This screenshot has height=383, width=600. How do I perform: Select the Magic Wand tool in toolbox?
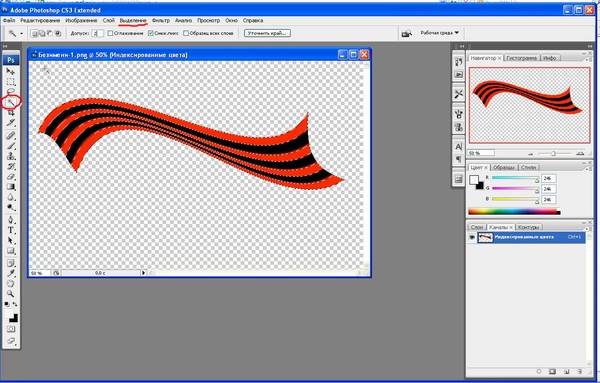coord(11,102)
